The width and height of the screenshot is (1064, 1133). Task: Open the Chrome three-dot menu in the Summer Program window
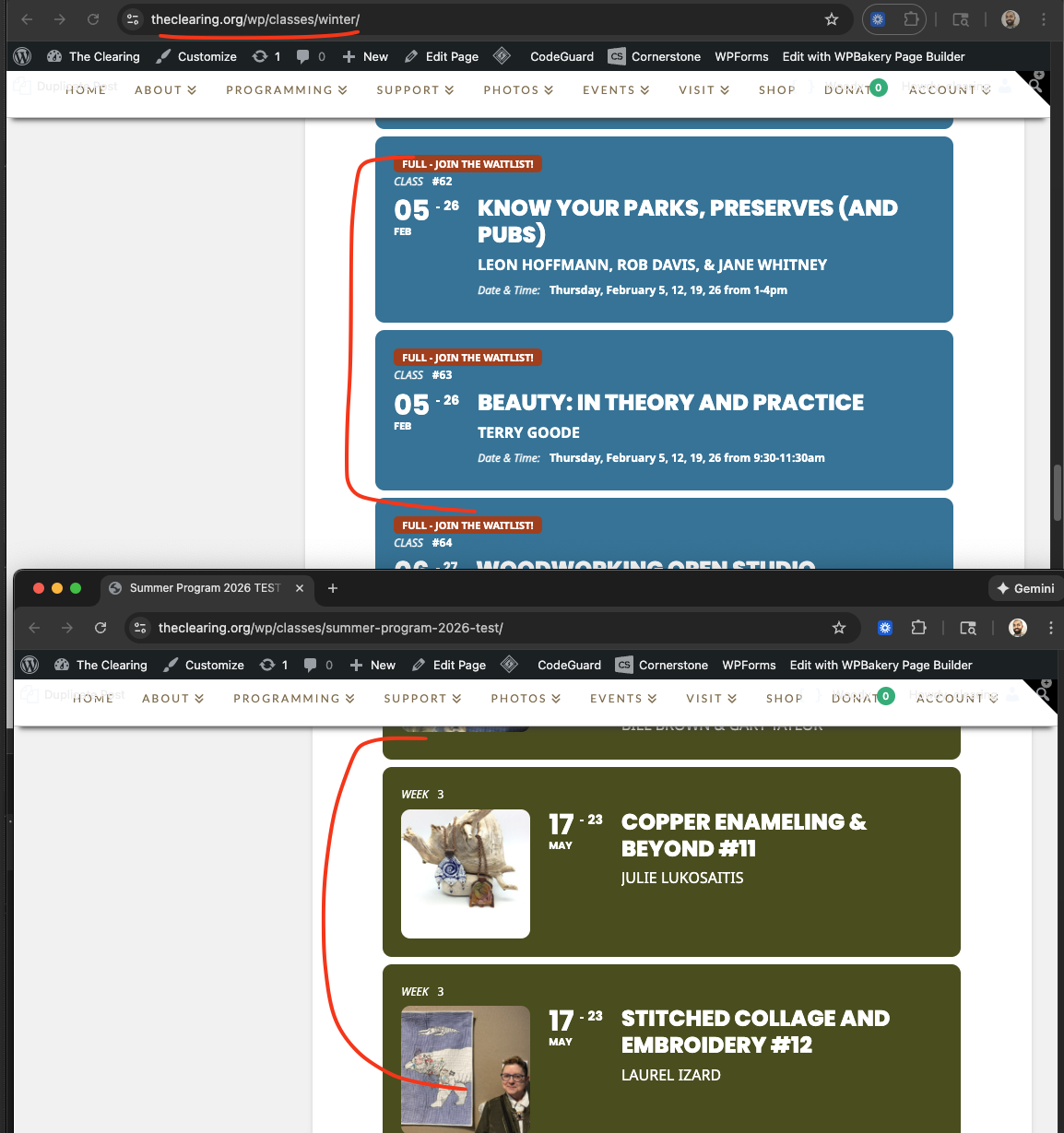tap(1050, 628)
